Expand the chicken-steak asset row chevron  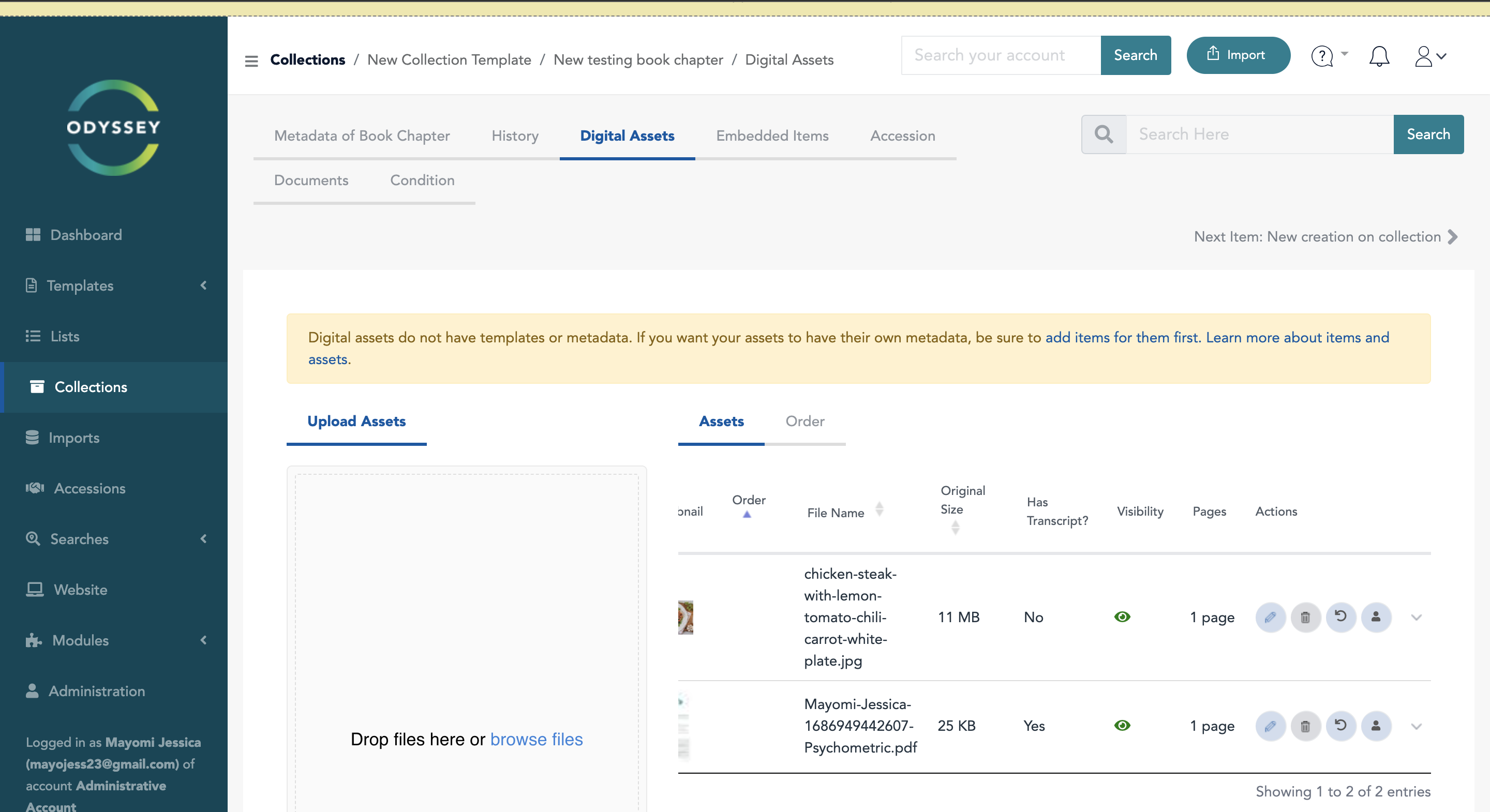point(1416,617)
